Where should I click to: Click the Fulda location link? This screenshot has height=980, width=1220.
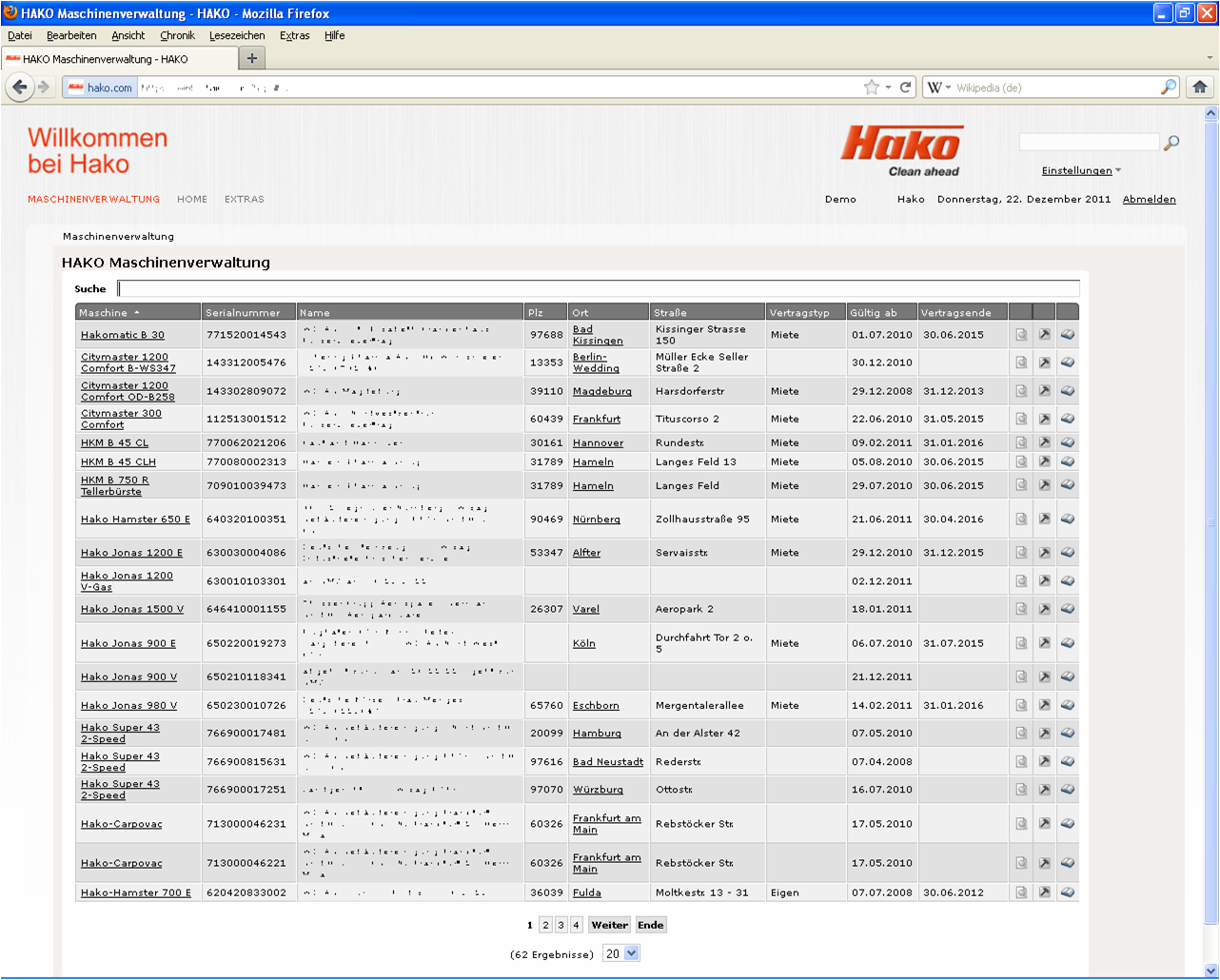coord(587,892)
